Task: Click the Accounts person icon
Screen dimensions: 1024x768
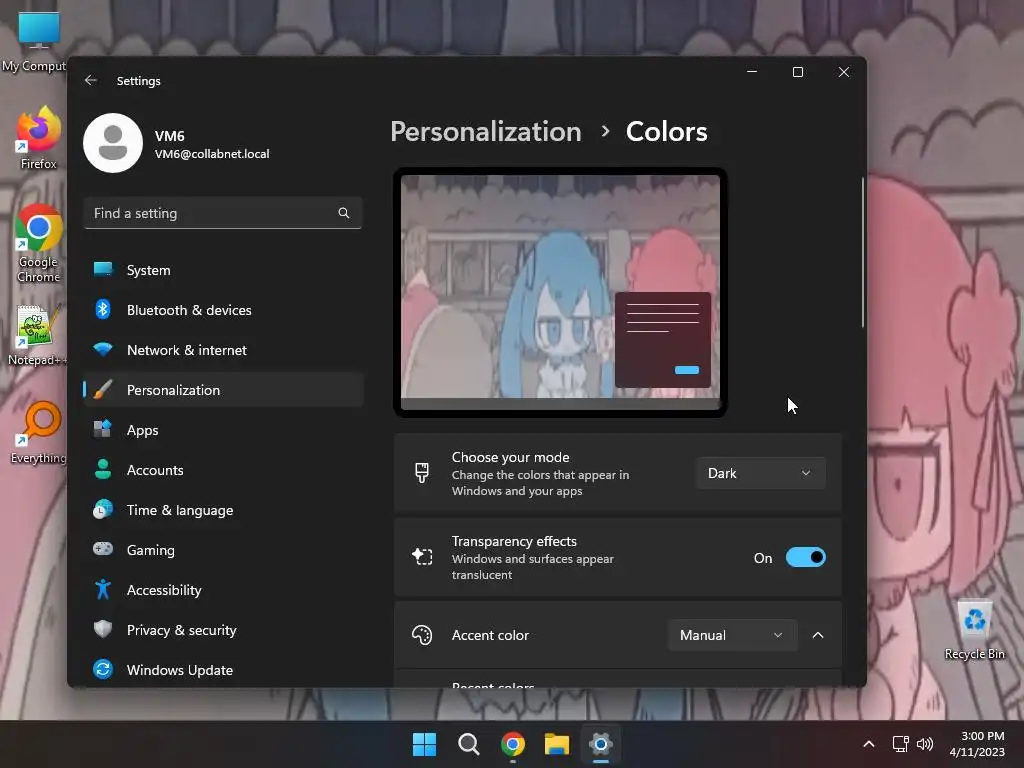Action: pos(103,469)
